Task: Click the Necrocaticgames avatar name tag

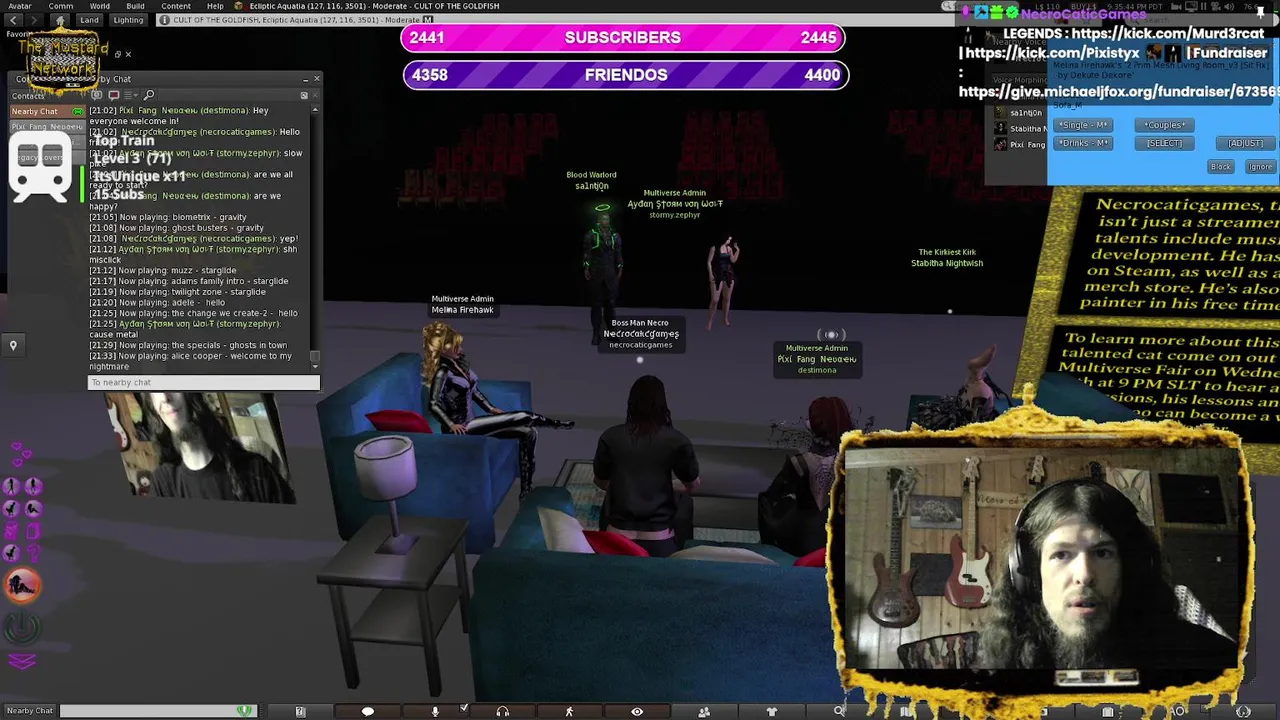Action: 641,334
